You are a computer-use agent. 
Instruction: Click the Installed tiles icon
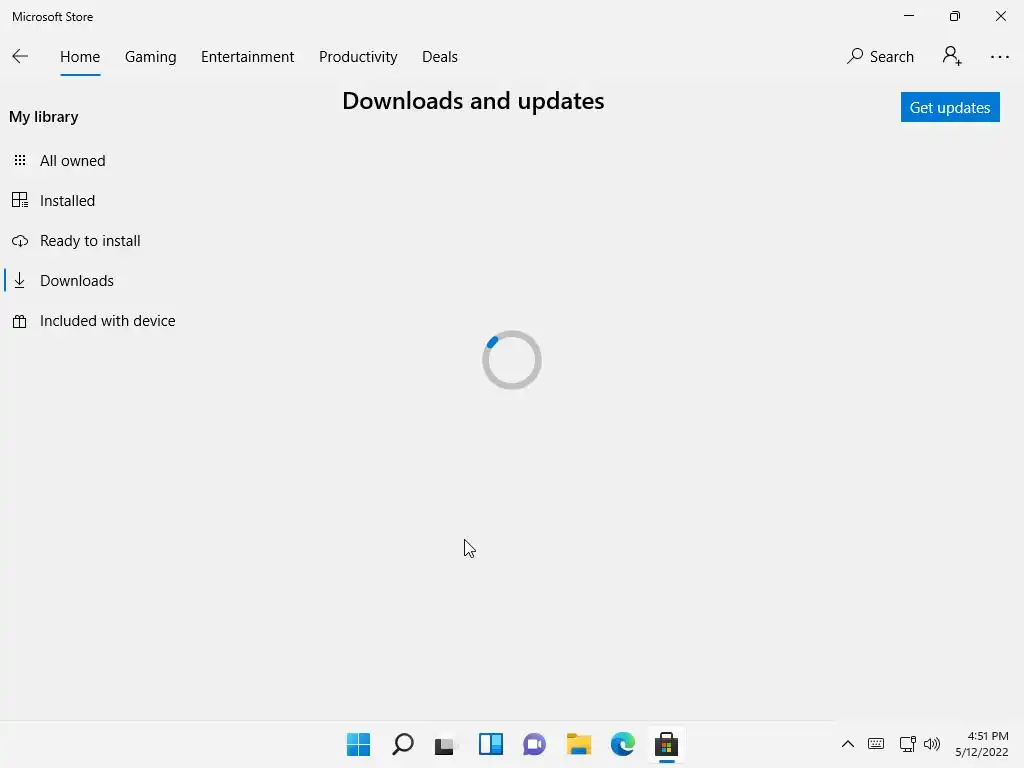[x=20, y=200]
